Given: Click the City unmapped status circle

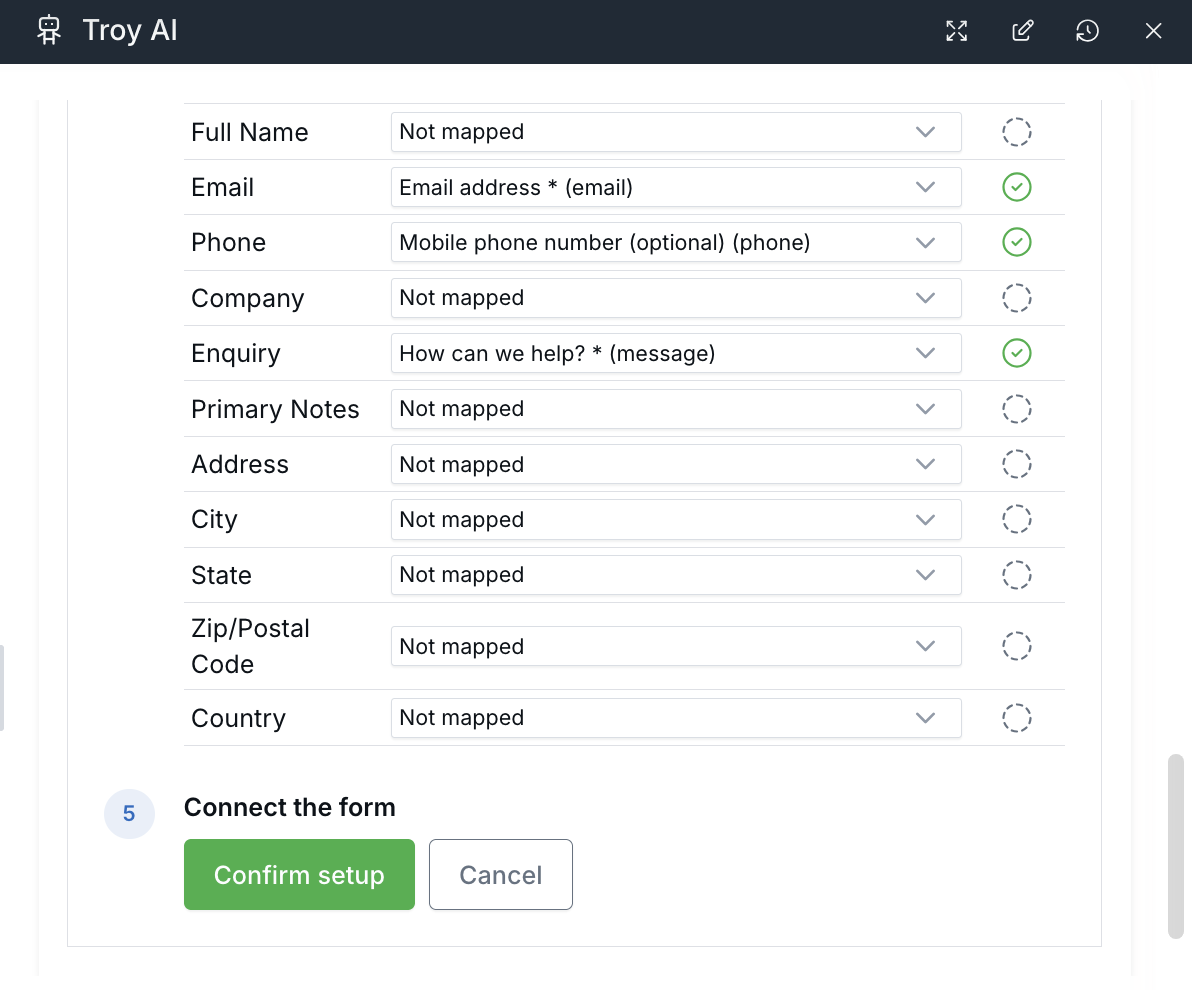Looking at the screenshot, I should coord(1016,519).
